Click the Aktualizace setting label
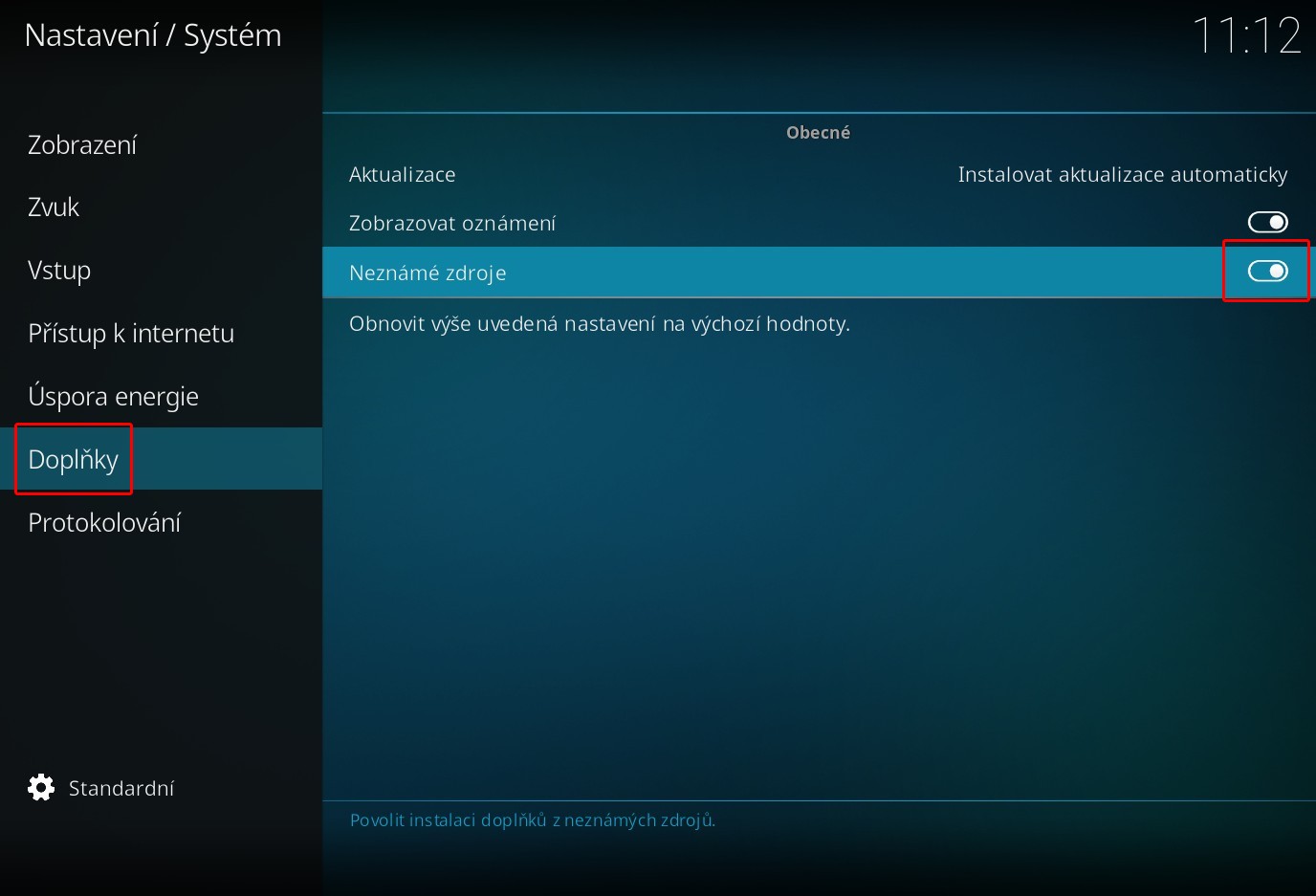 pyautogui.click(x=403, y=175)
